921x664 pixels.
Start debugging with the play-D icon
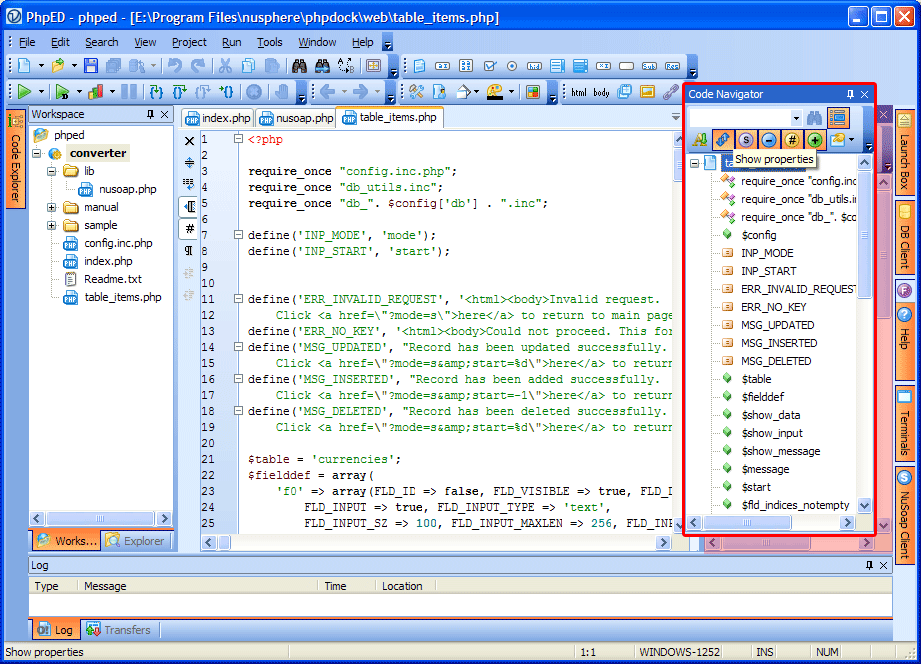click(62, 92)
